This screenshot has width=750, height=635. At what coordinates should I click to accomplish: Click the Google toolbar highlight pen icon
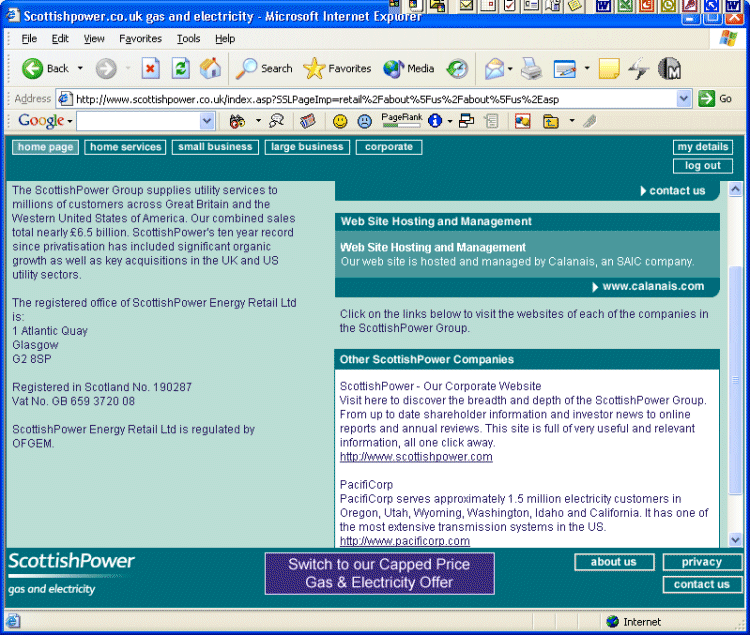click(x=590, y=121)
